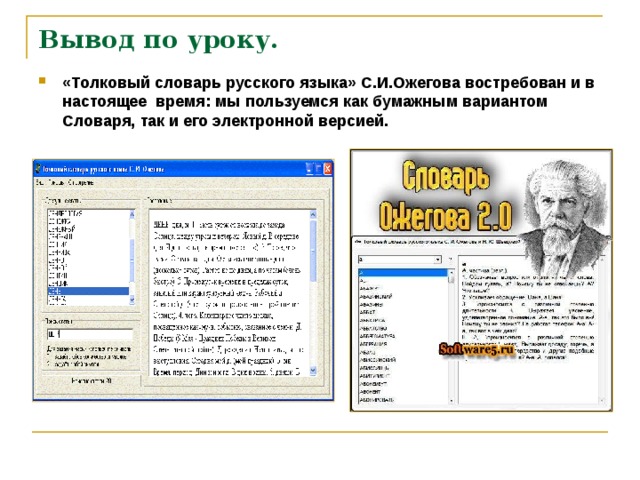The height and width of the screenshot is (480, 640).
Task: Maximize the left Ozhegov dictionary window
Action: click(318, 169)
